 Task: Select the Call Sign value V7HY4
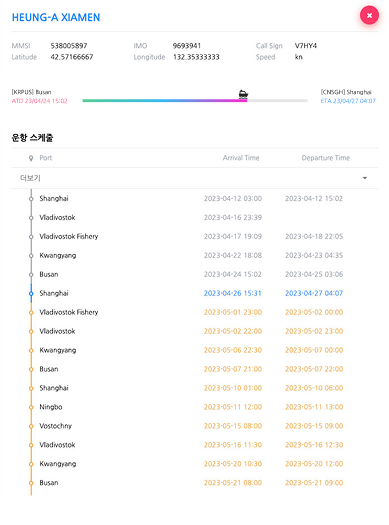(x=306, y=46)
